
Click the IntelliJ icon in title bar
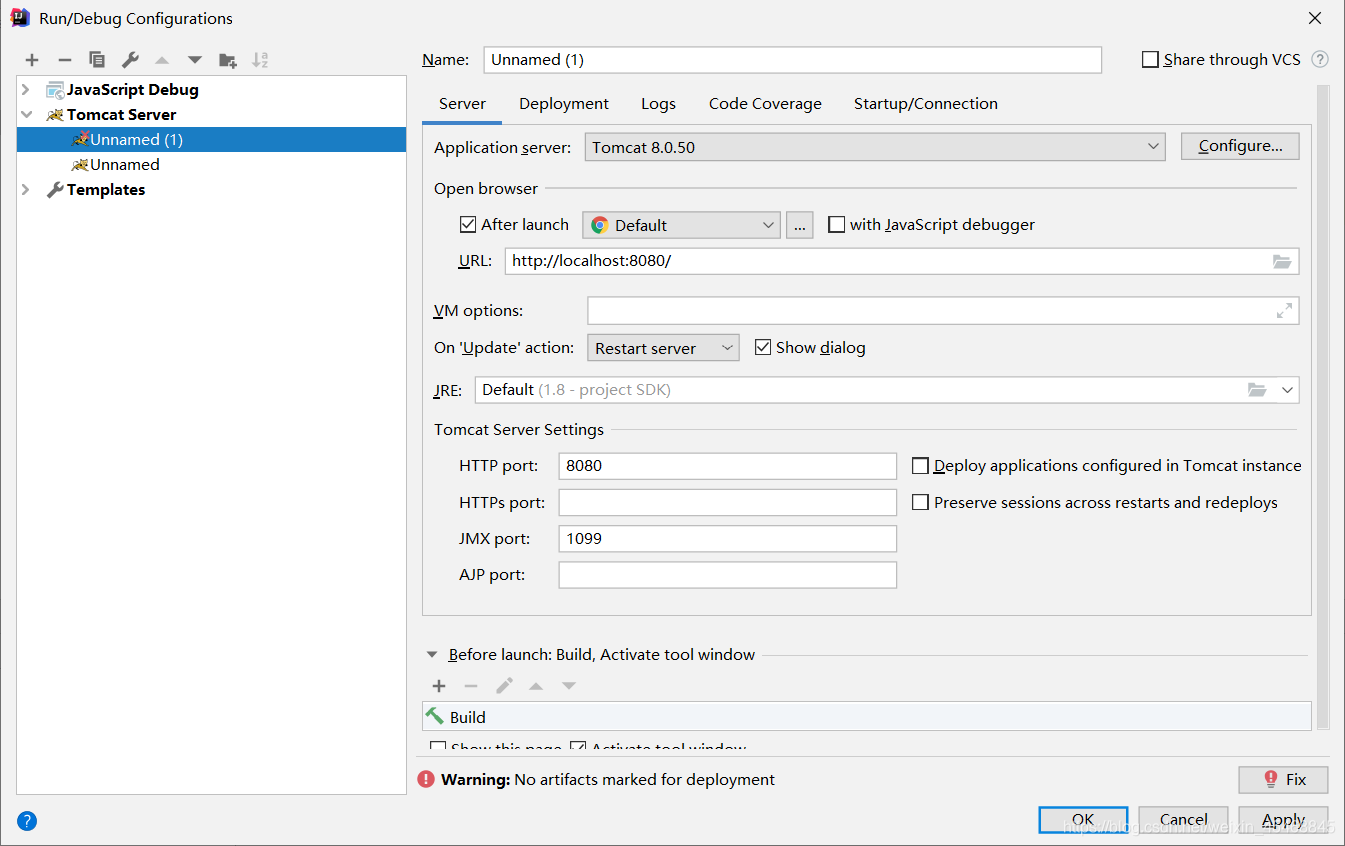coord(19,17)
